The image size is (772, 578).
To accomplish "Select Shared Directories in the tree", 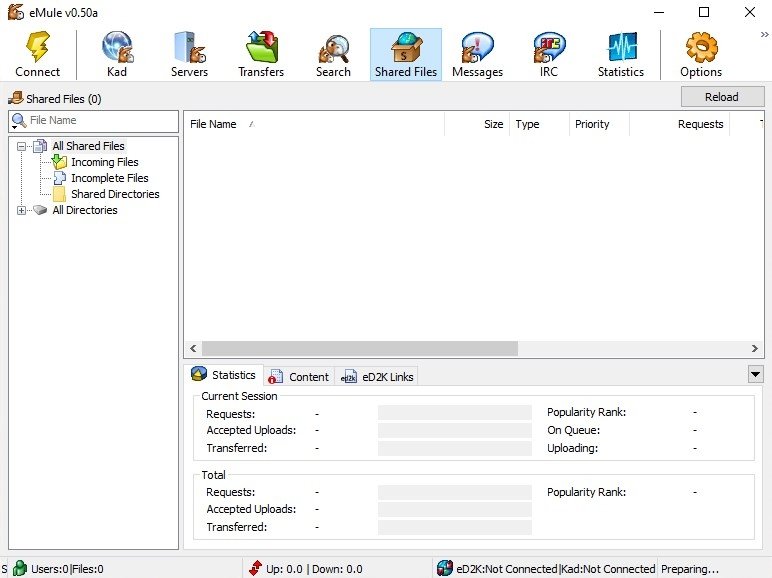I will point(115,194).
